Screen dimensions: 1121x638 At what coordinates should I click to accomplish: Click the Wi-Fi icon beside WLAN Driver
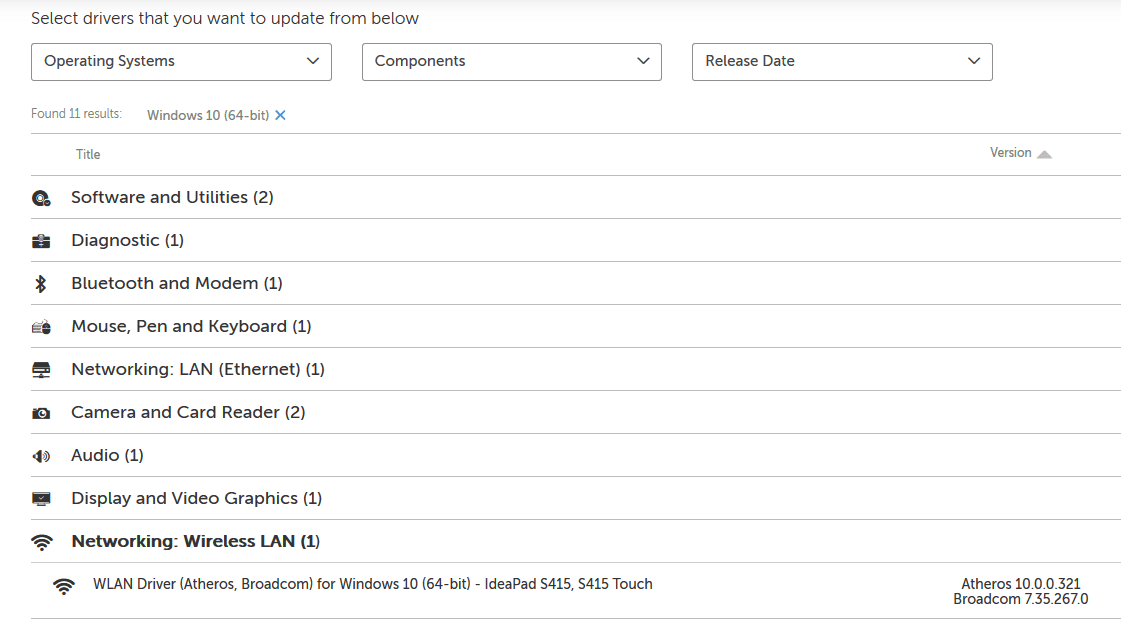pyautogui.click(x=64, y=586)
